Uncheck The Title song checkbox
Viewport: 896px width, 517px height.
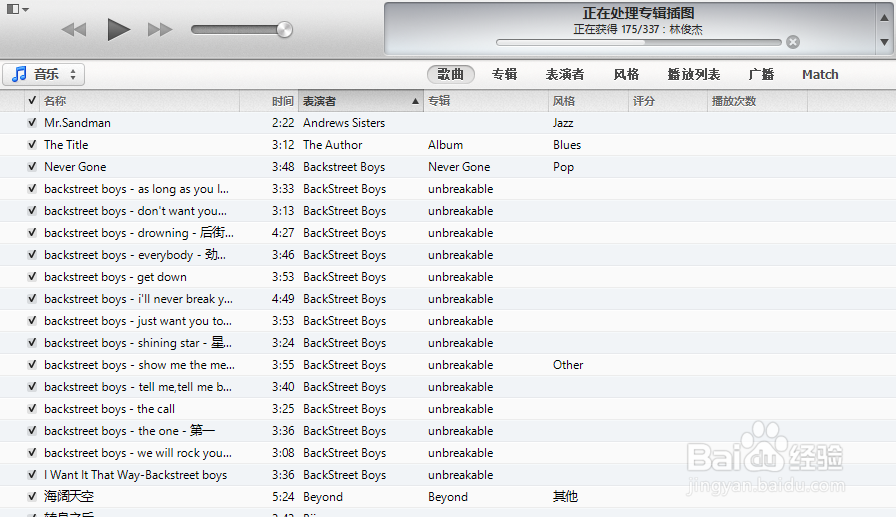pos(32,145)
